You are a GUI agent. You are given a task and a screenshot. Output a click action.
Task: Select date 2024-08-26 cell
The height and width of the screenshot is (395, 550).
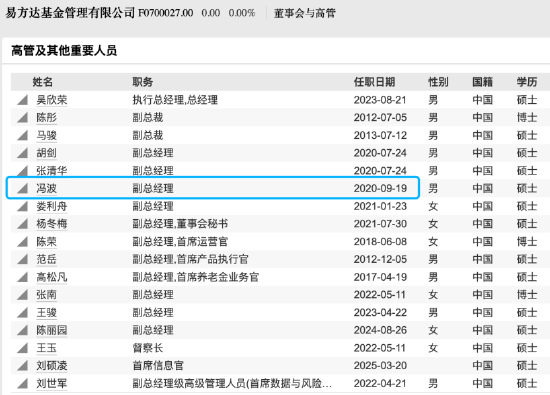380,330
